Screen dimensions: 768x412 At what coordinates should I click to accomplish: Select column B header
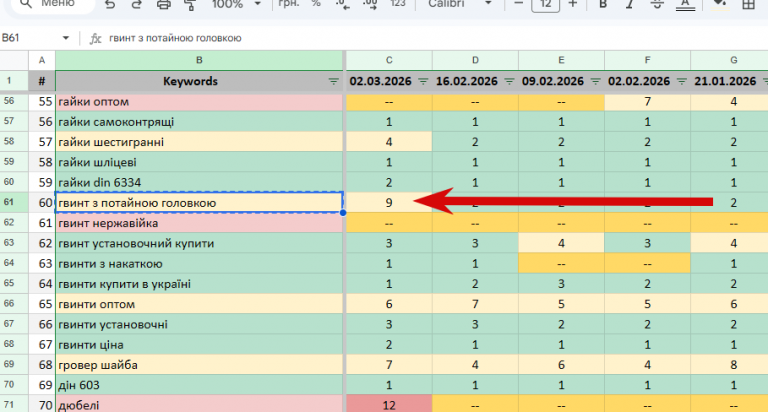click(199, 60)
